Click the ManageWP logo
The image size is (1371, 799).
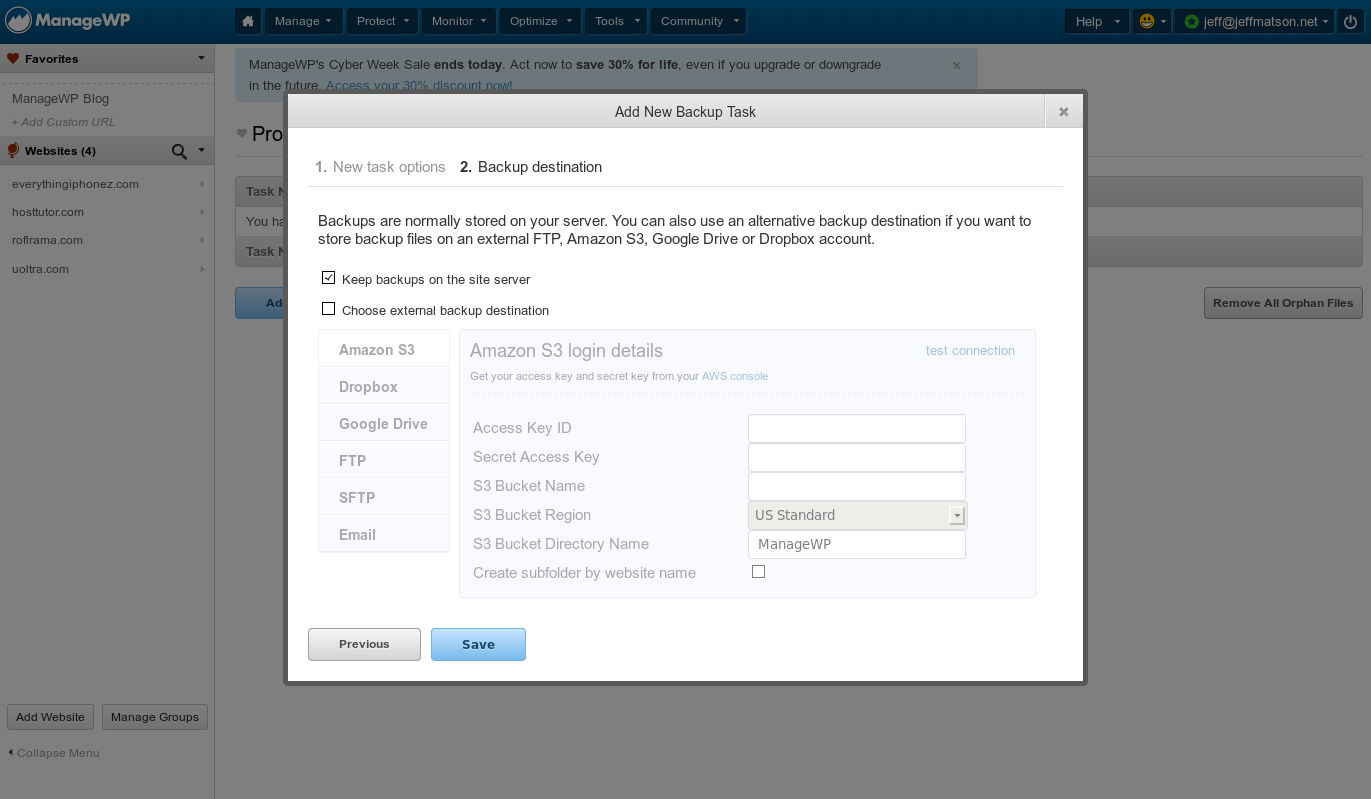68,20
